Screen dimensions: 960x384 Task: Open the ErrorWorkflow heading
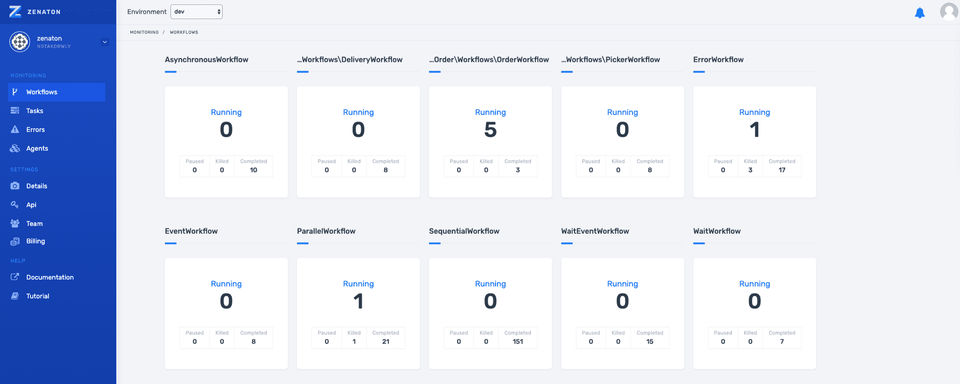coord(718,59)
